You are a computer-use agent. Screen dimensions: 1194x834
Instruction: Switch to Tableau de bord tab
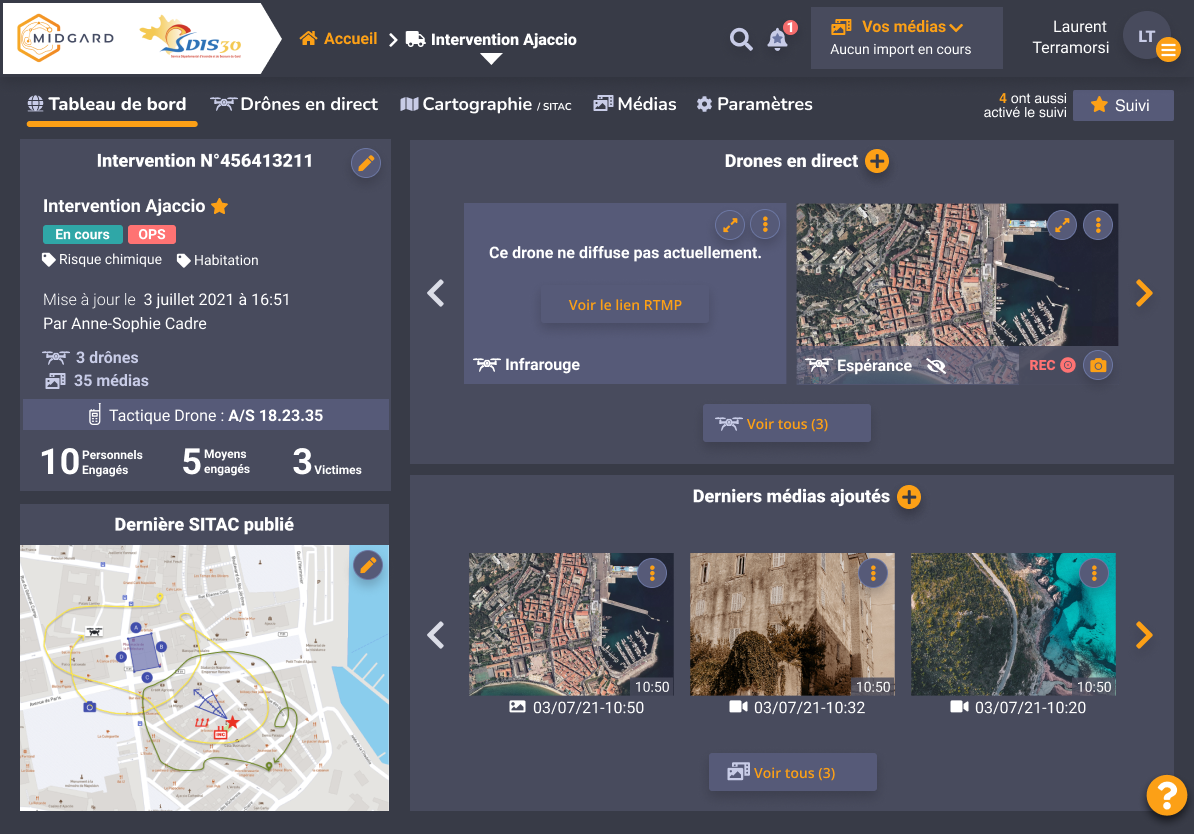click(x=107, y=104)
